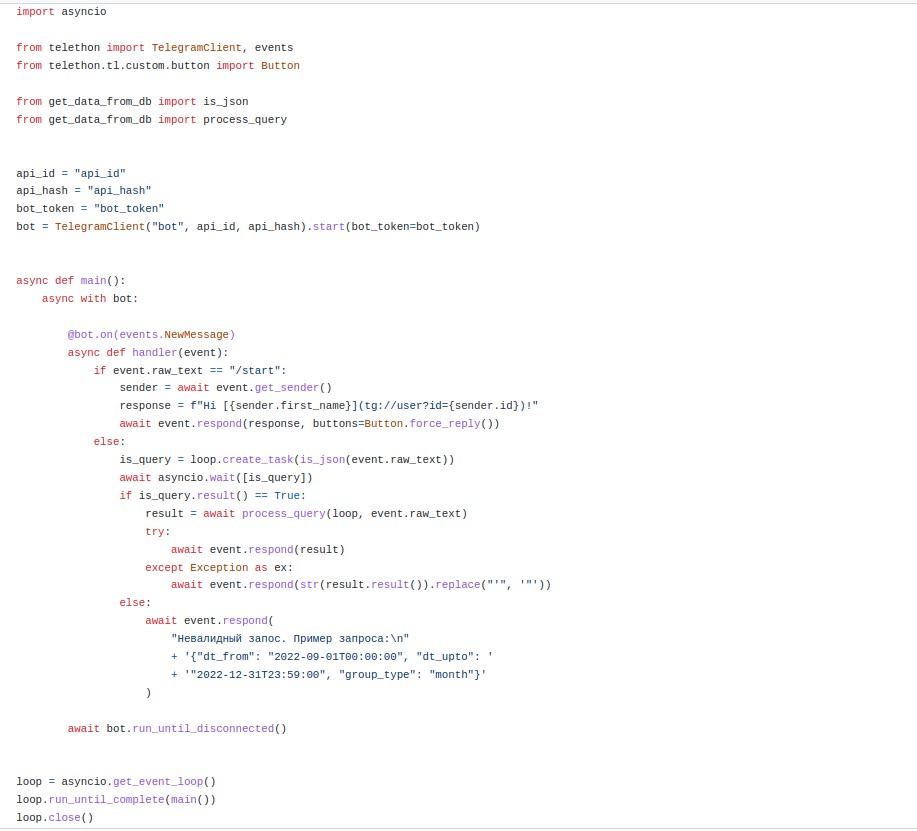Click the line importing is_json
This screenshot has width=917, height=831.
click(x=132, y=102)
